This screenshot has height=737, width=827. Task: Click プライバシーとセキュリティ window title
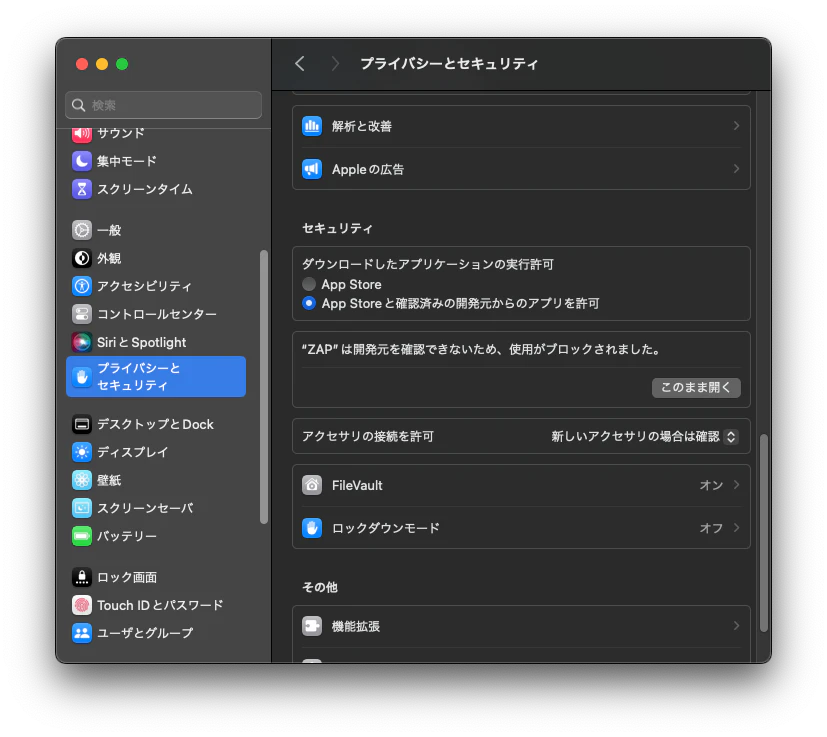coord(449,64)
